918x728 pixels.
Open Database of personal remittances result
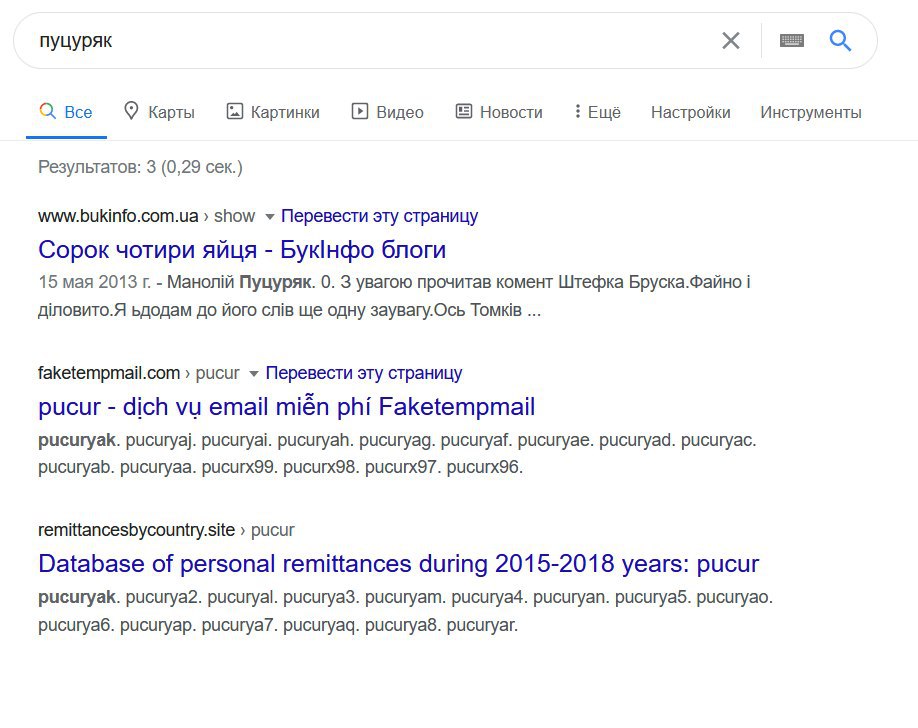coord(399,563)
